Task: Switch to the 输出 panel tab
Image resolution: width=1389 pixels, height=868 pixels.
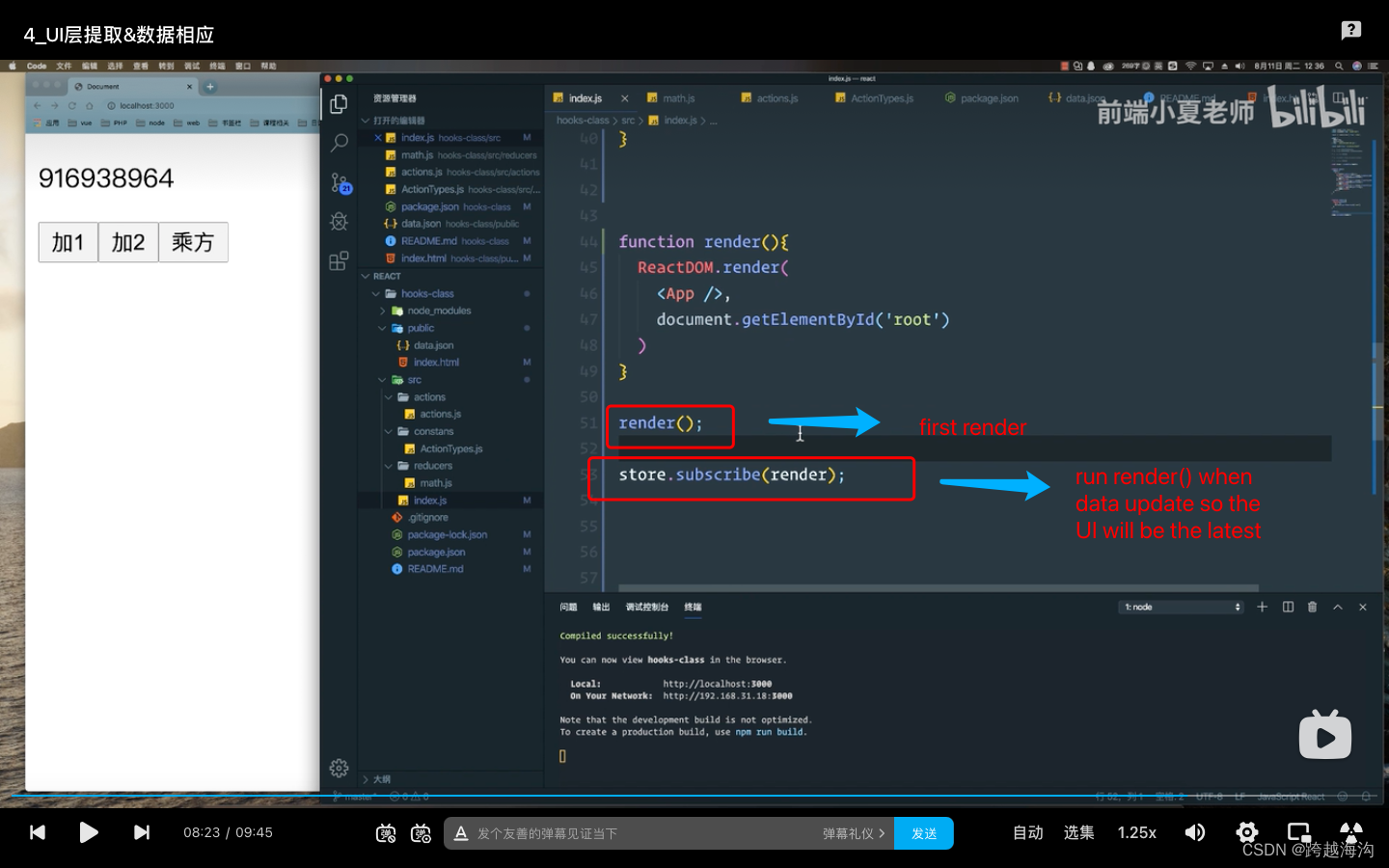Action: pos(601,607)
